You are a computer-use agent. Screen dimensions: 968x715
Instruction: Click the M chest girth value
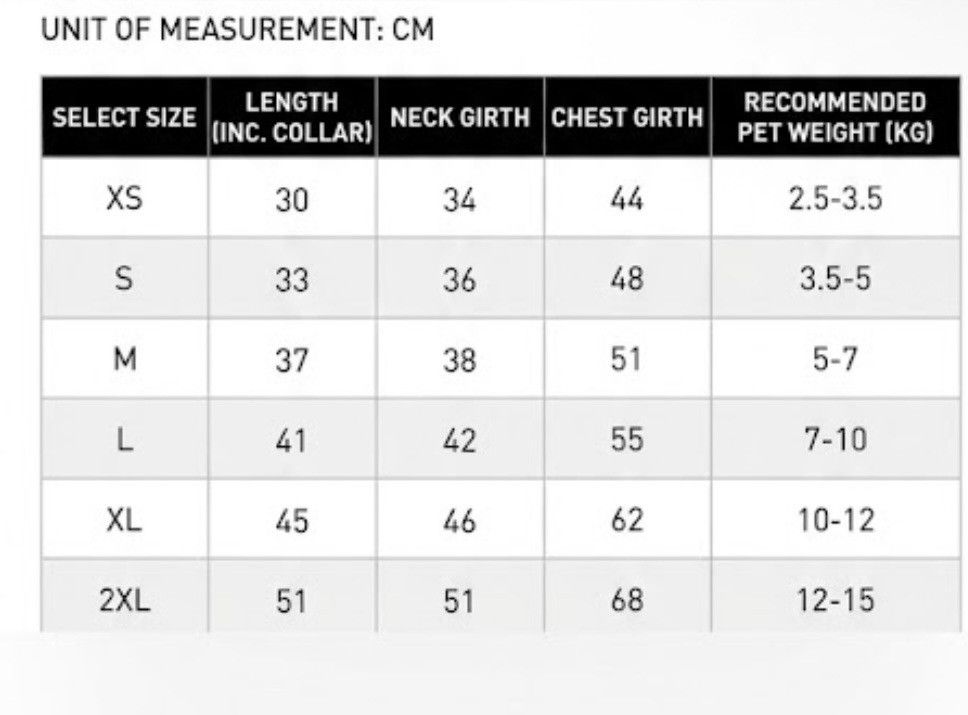click(626, 359)
